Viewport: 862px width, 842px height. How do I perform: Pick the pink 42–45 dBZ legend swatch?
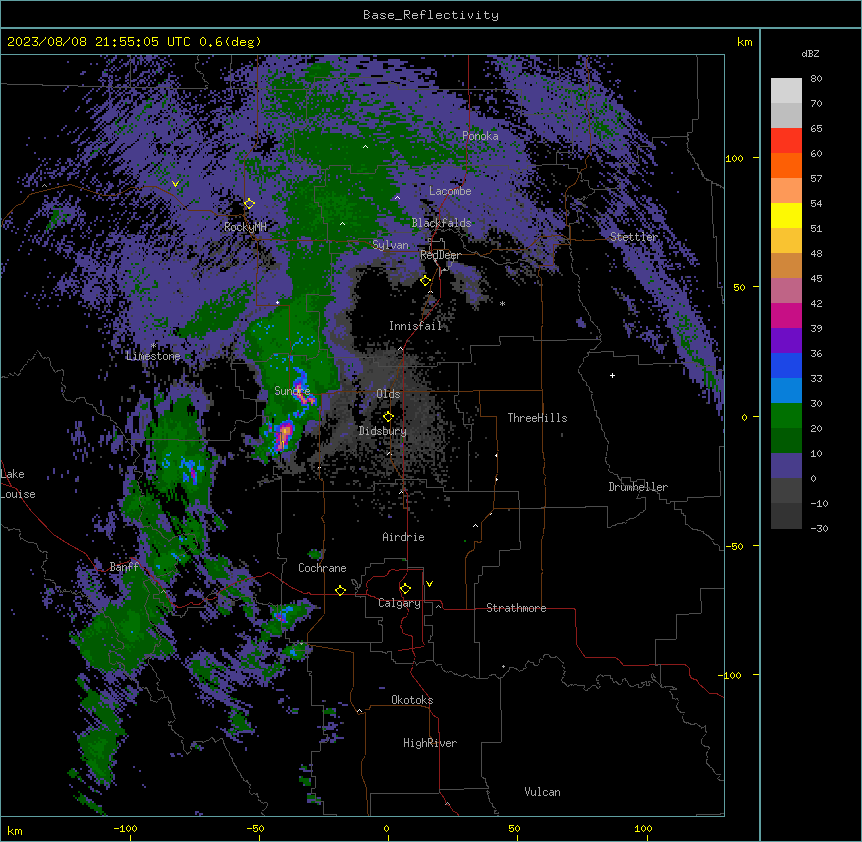[786, 291]
